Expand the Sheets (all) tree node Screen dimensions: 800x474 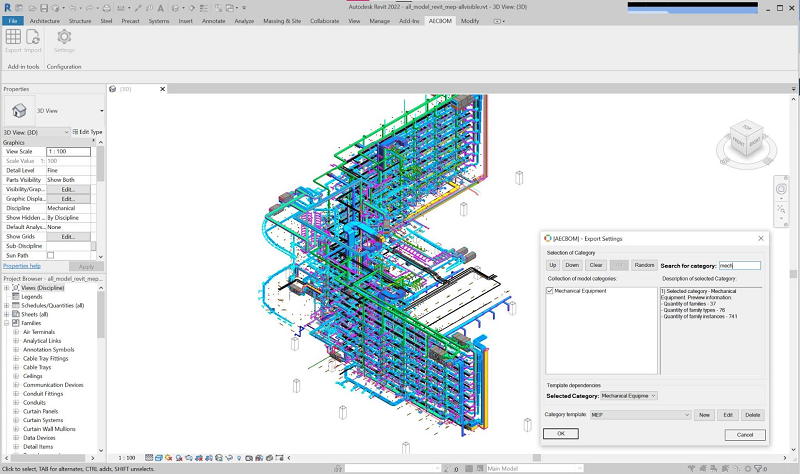click(x=7, y=315)
